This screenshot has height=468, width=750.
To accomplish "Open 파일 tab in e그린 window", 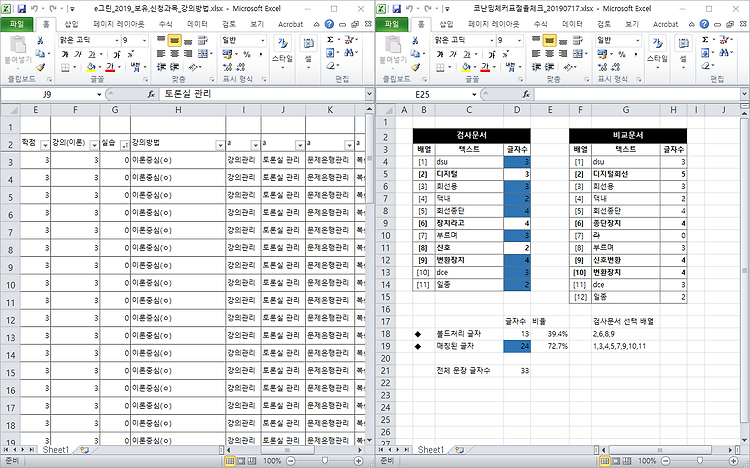I will tap(17, 24).
